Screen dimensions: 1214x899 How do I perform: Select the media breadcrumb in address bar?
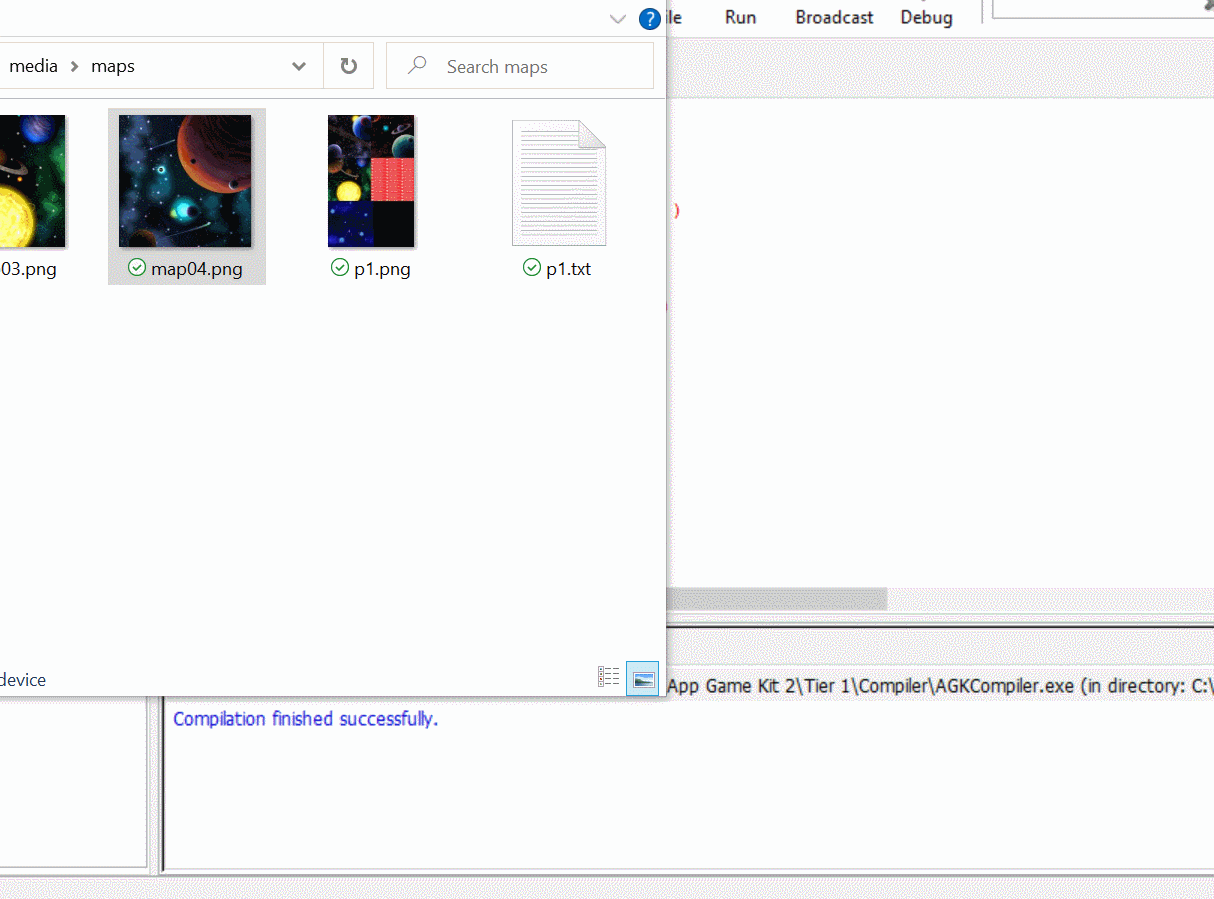click(x=33, y=66)
